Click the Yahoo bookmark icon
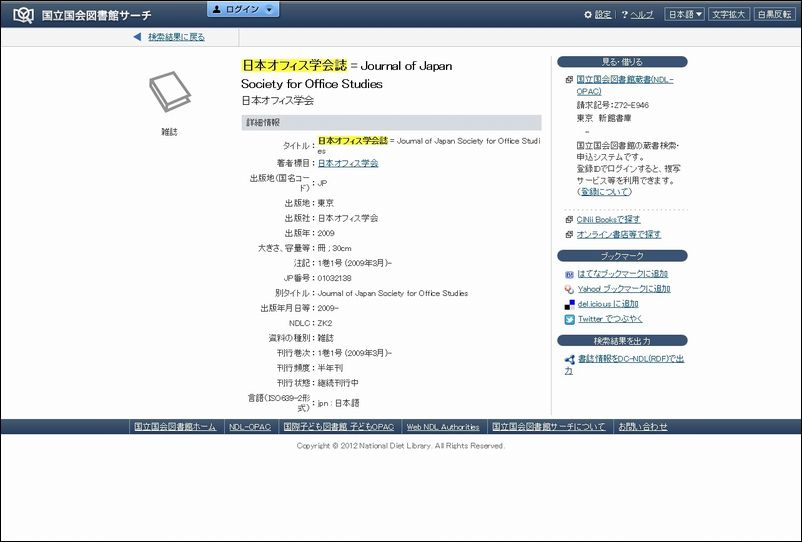The width and height of the screenshot is (802, 542). (x=569, y=289)
